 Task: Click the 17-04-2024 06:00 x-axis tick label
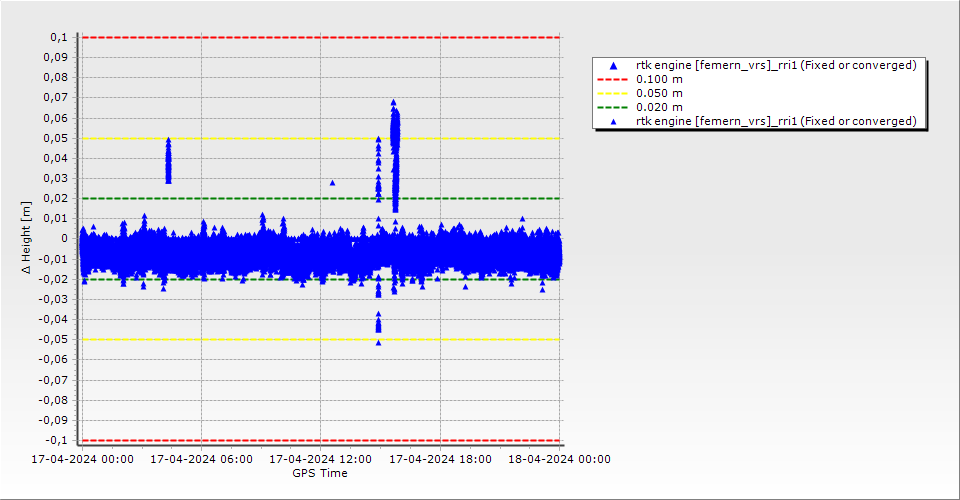(x=201, y=460)
